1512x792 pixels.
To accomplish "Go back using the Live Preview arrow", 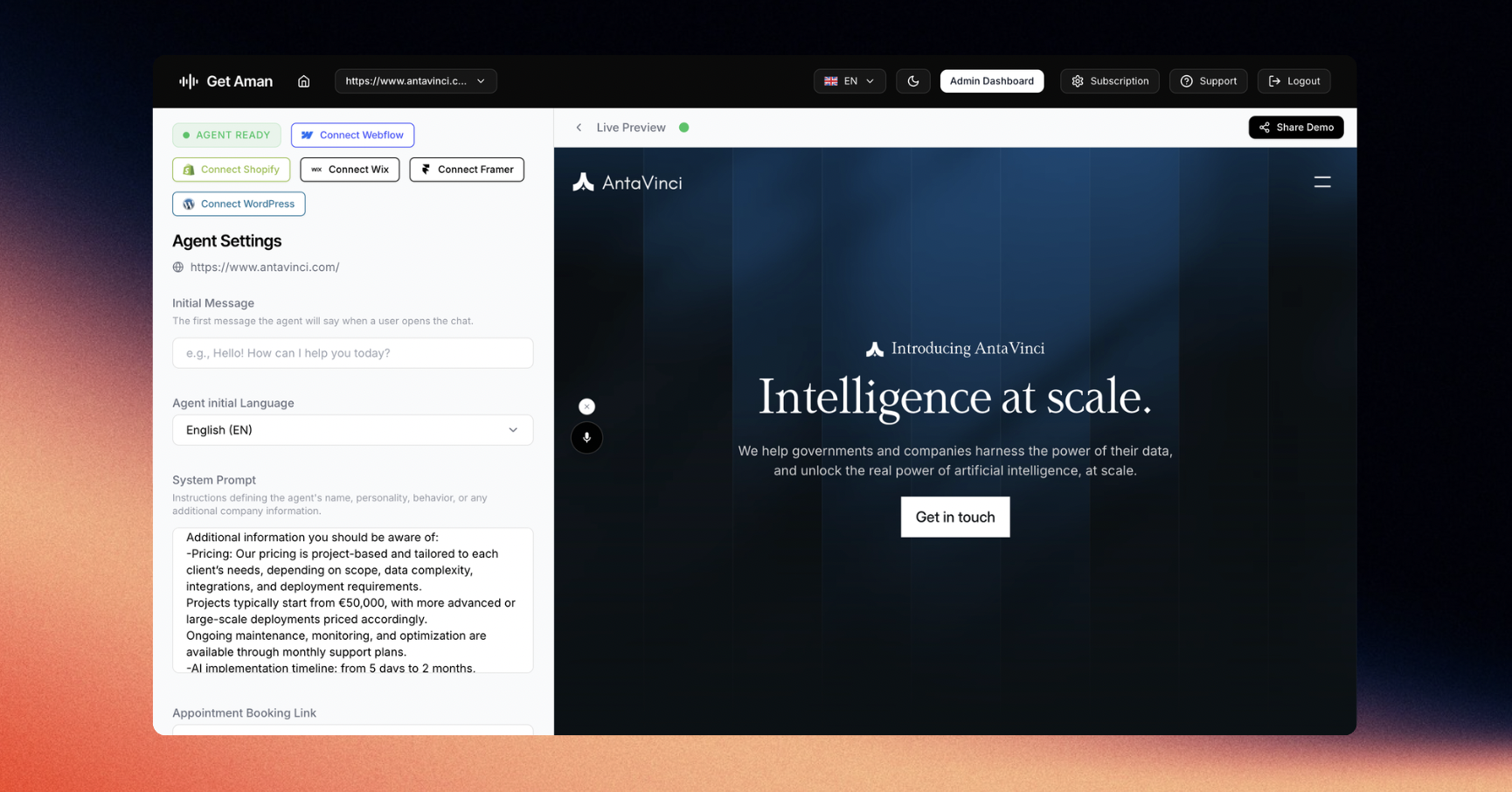I will tap(578, 127).
